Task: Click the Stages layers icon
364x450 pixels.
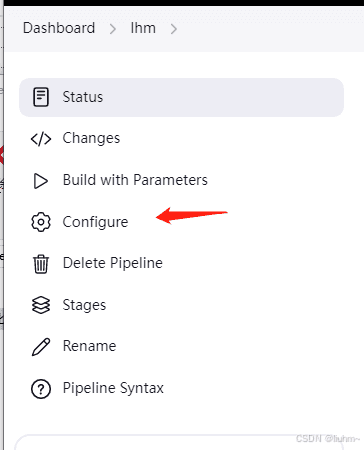Action: click(x=41, y=305)
